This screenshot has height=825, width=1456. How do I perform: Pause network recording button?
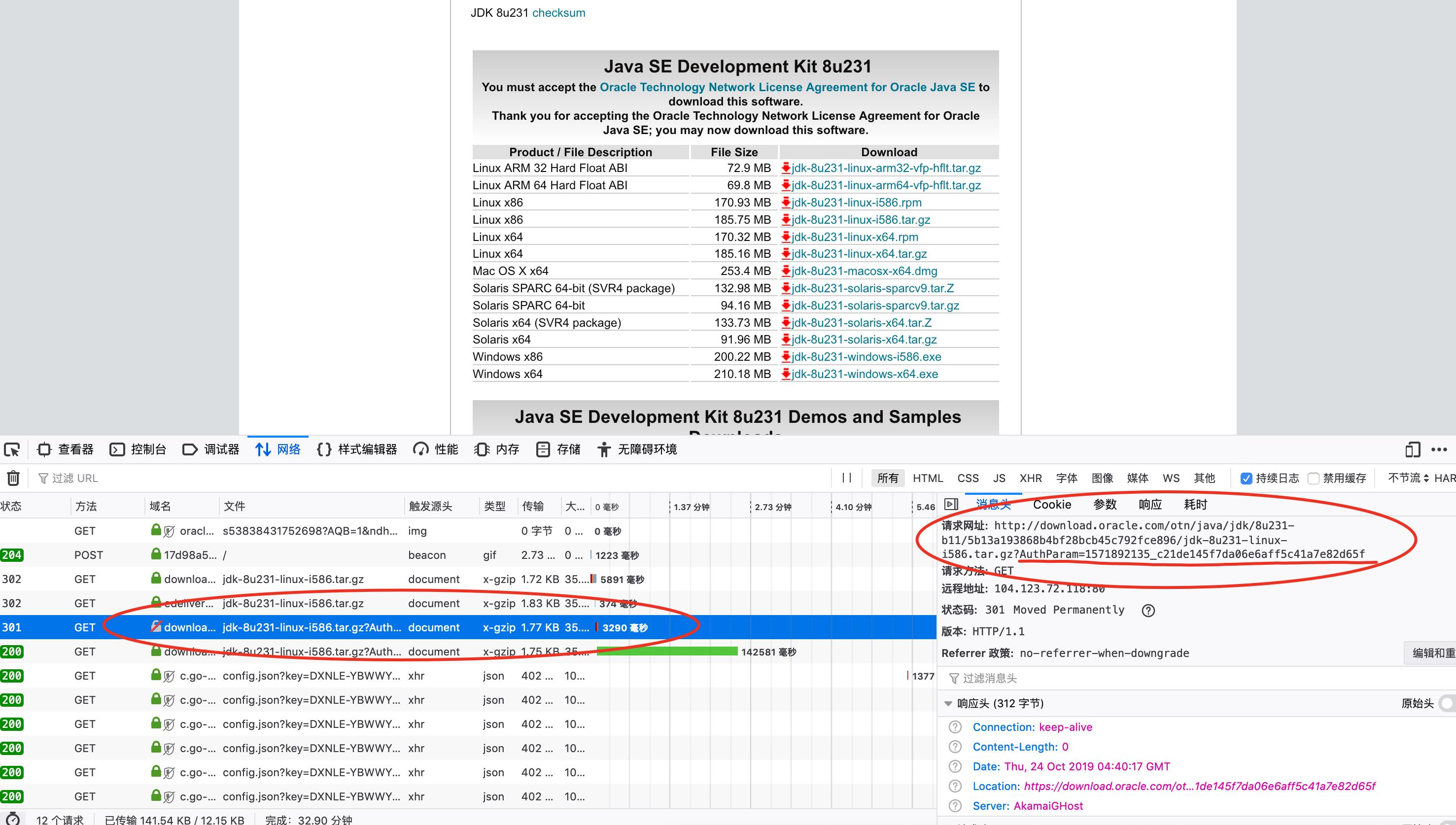click(847, 478)
